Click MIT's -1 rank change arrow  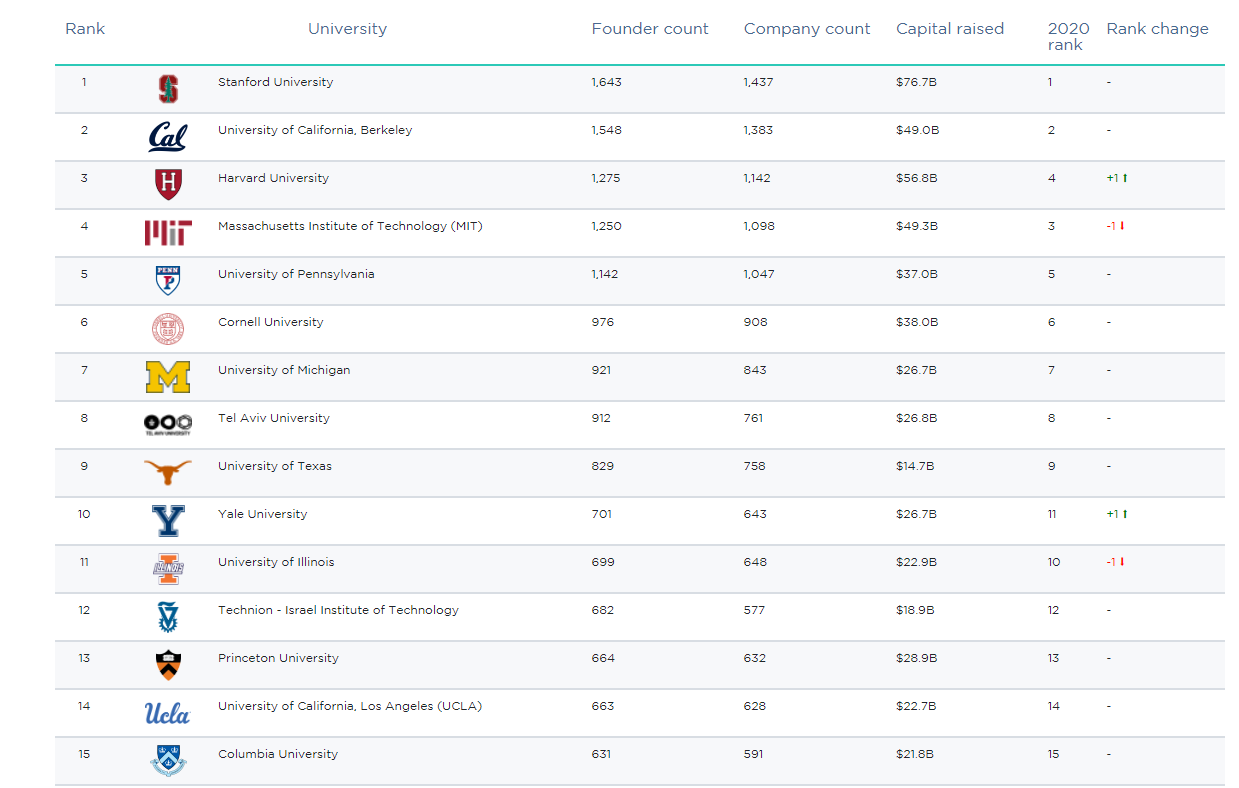(x=1122, y=226)
